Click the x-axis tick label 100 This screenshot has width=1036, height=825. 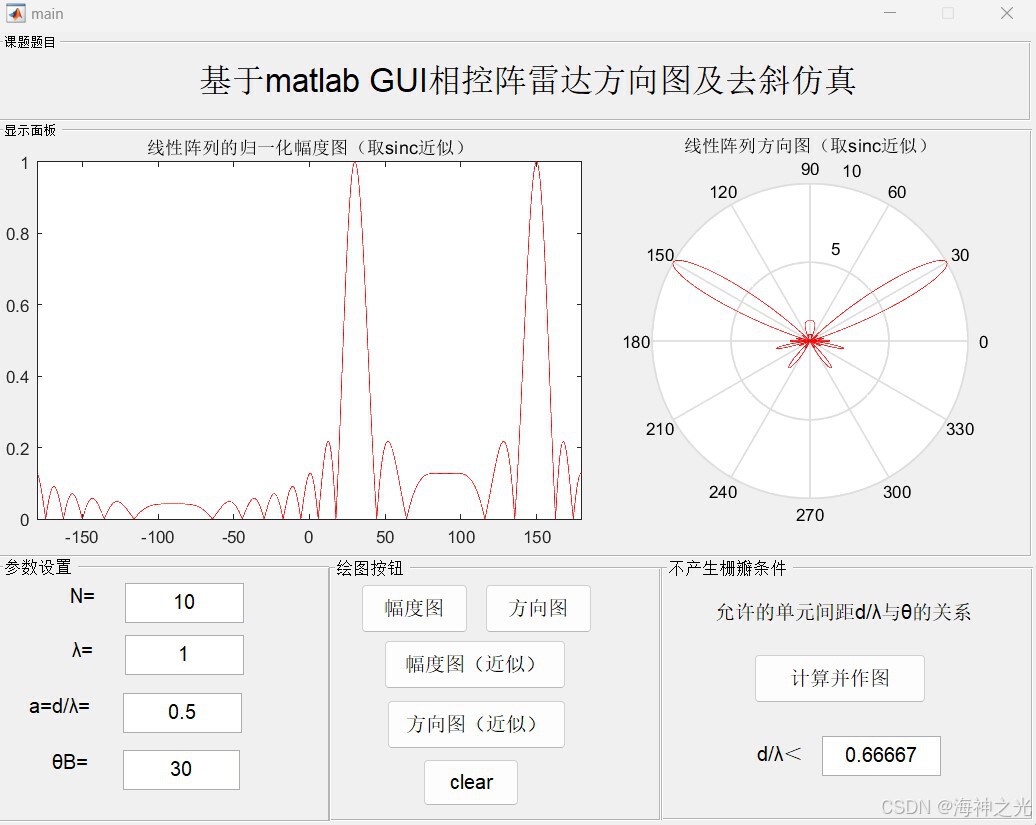pos(461,538)
